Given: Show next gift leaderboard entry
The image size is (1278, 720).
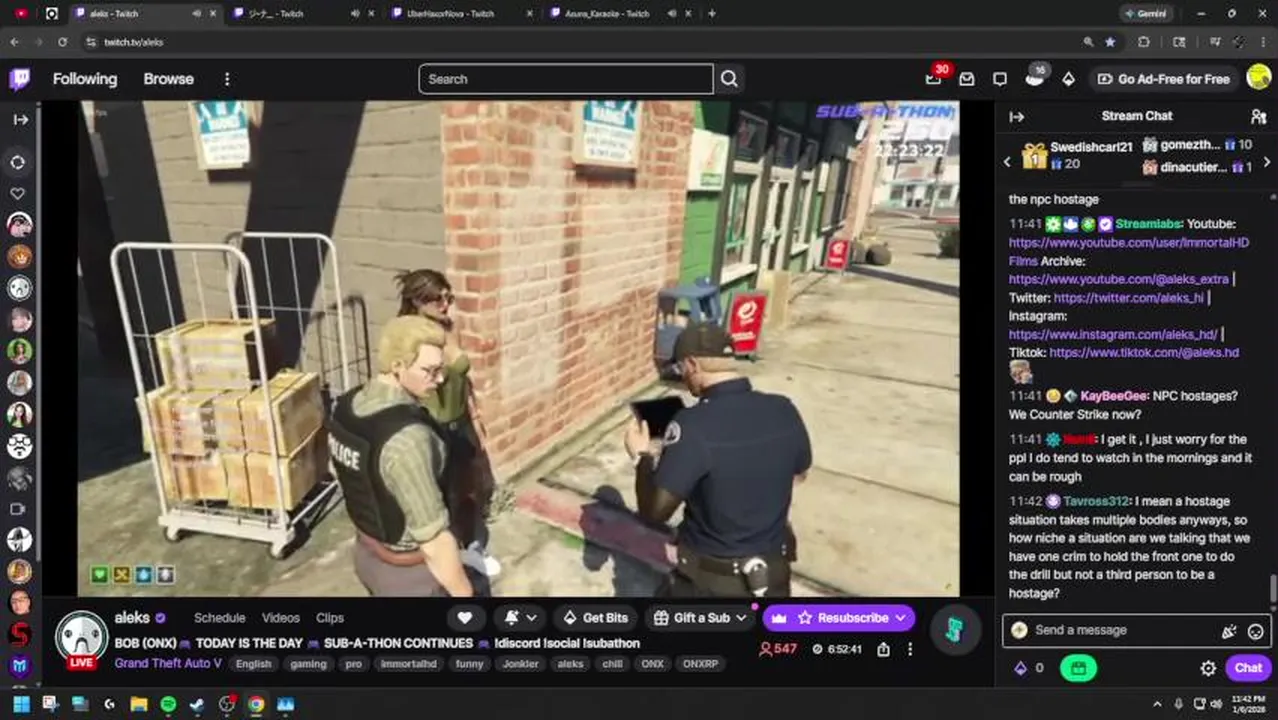Looking at the screenshot, I should coord(1267,162).
